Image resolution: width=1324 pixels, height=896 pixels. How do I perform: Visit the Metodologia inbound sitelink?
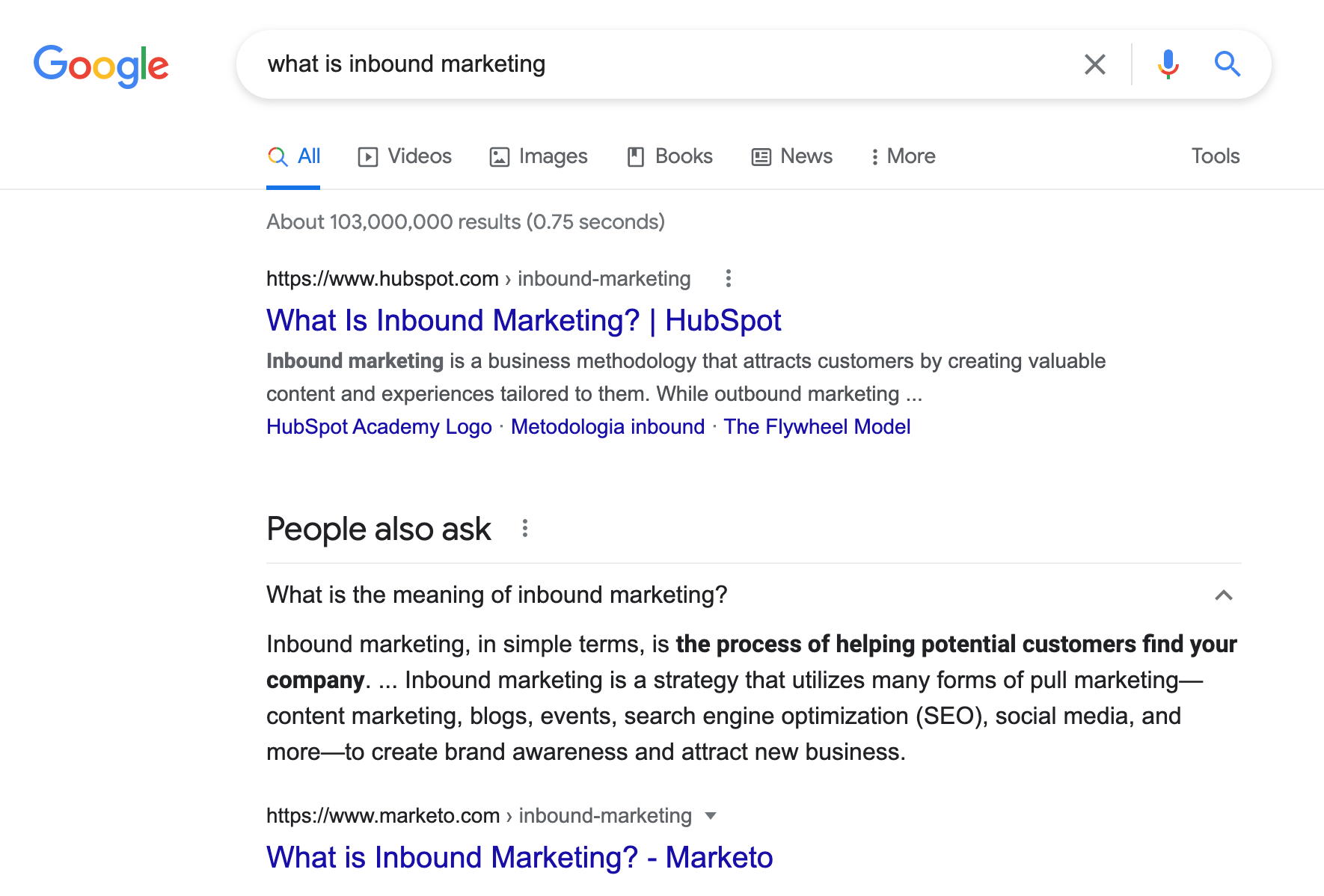607,426
